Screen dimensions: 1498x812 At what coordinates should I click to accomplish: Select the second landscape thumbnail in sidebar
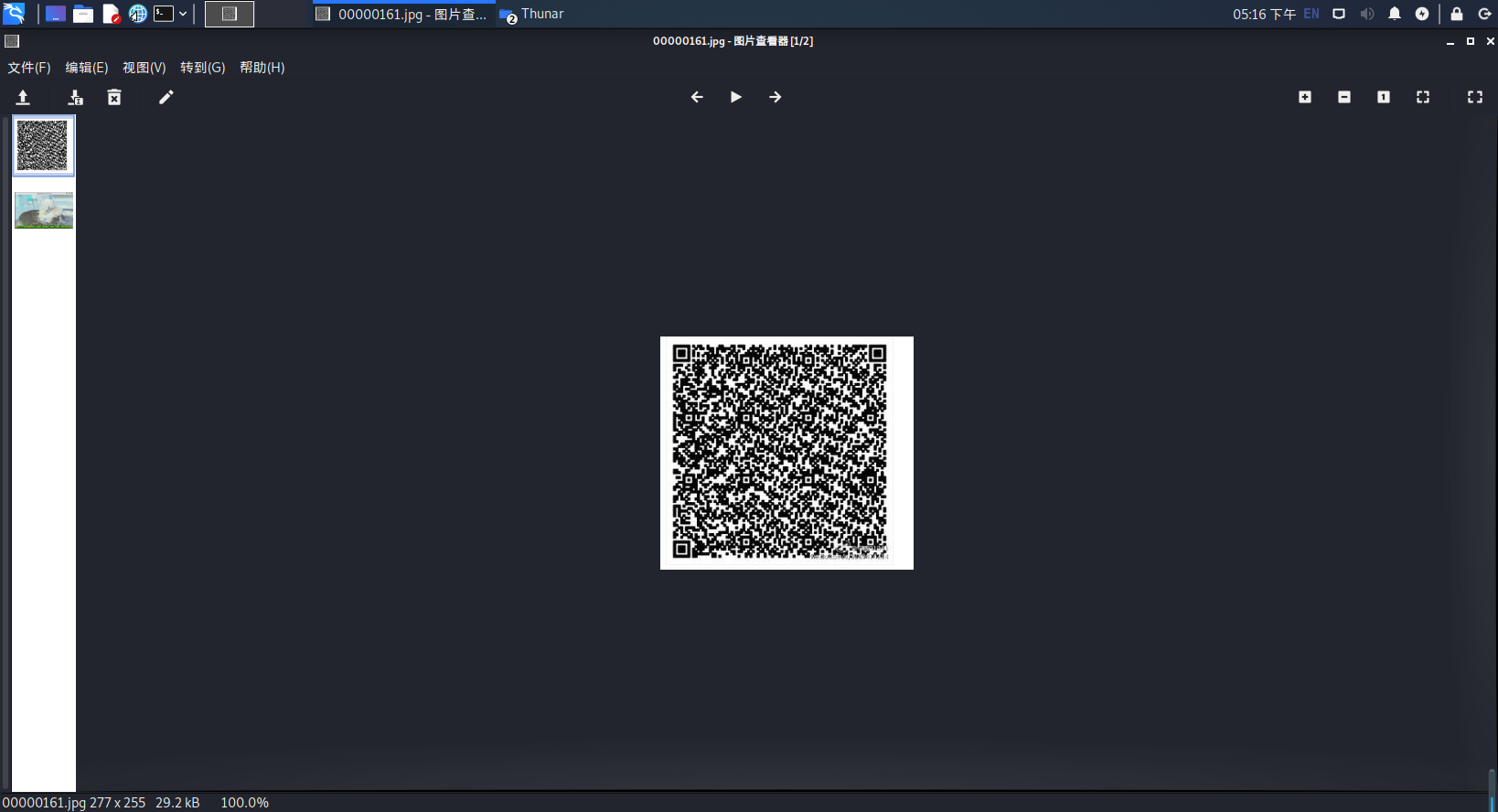[x=44, y=210]
